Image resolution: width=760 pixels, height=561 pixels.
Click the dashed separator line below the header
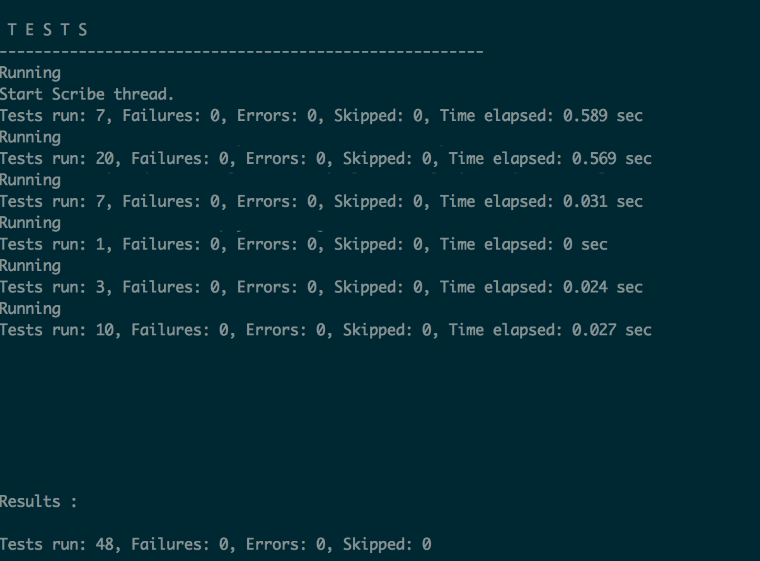coord(241,51)
